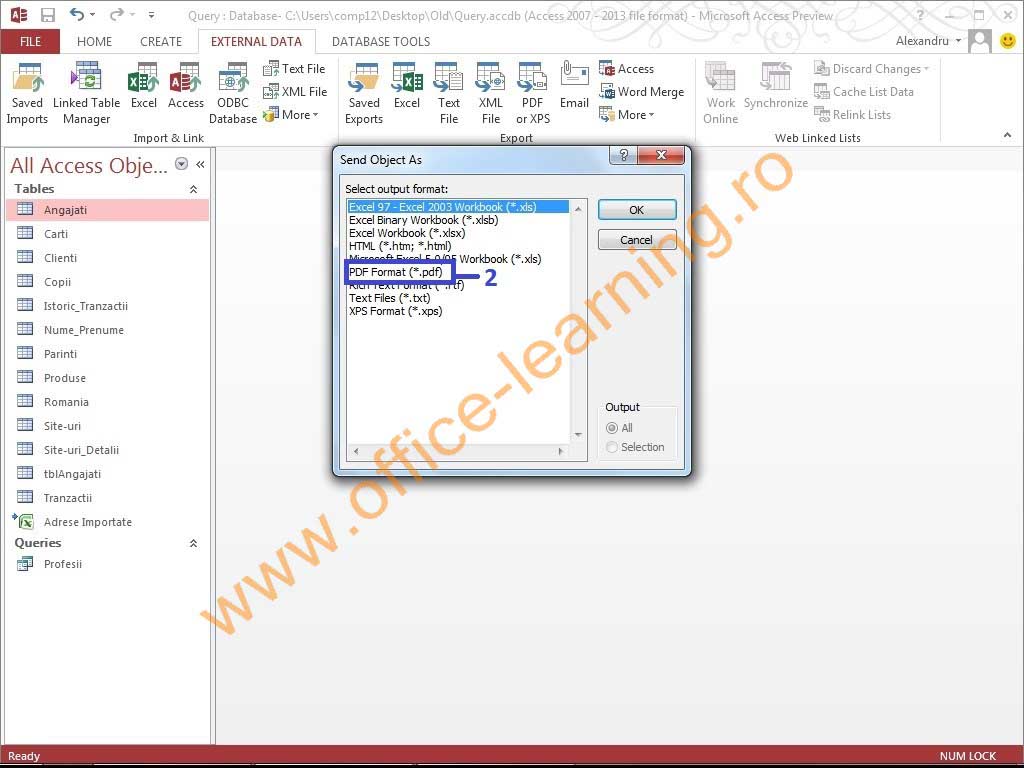Click Cache List Data

pyautogui.click(x=863, y=91)
